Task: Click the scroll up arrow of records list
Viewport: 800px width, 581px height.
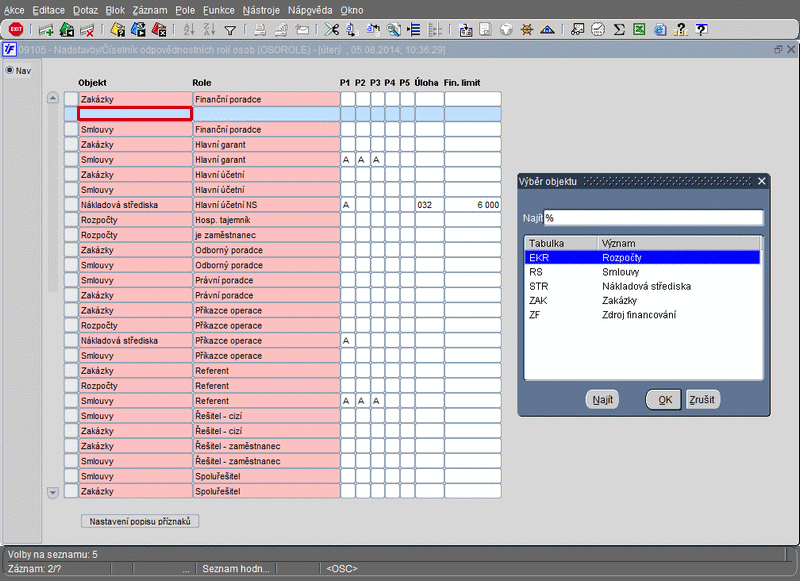Action: coord(53,98)
